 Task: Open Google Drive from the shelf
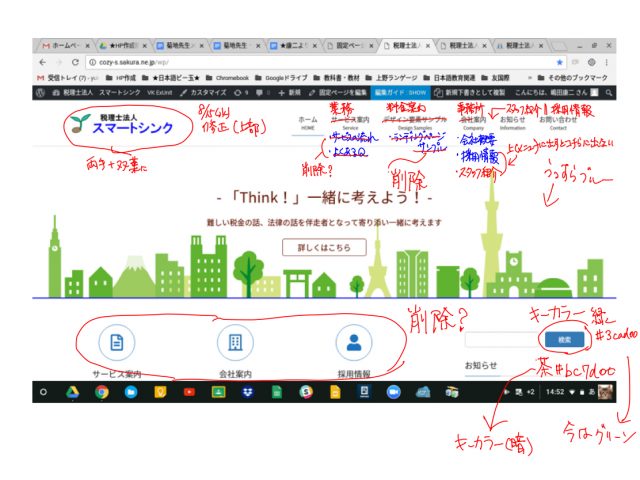coord(73,392)
